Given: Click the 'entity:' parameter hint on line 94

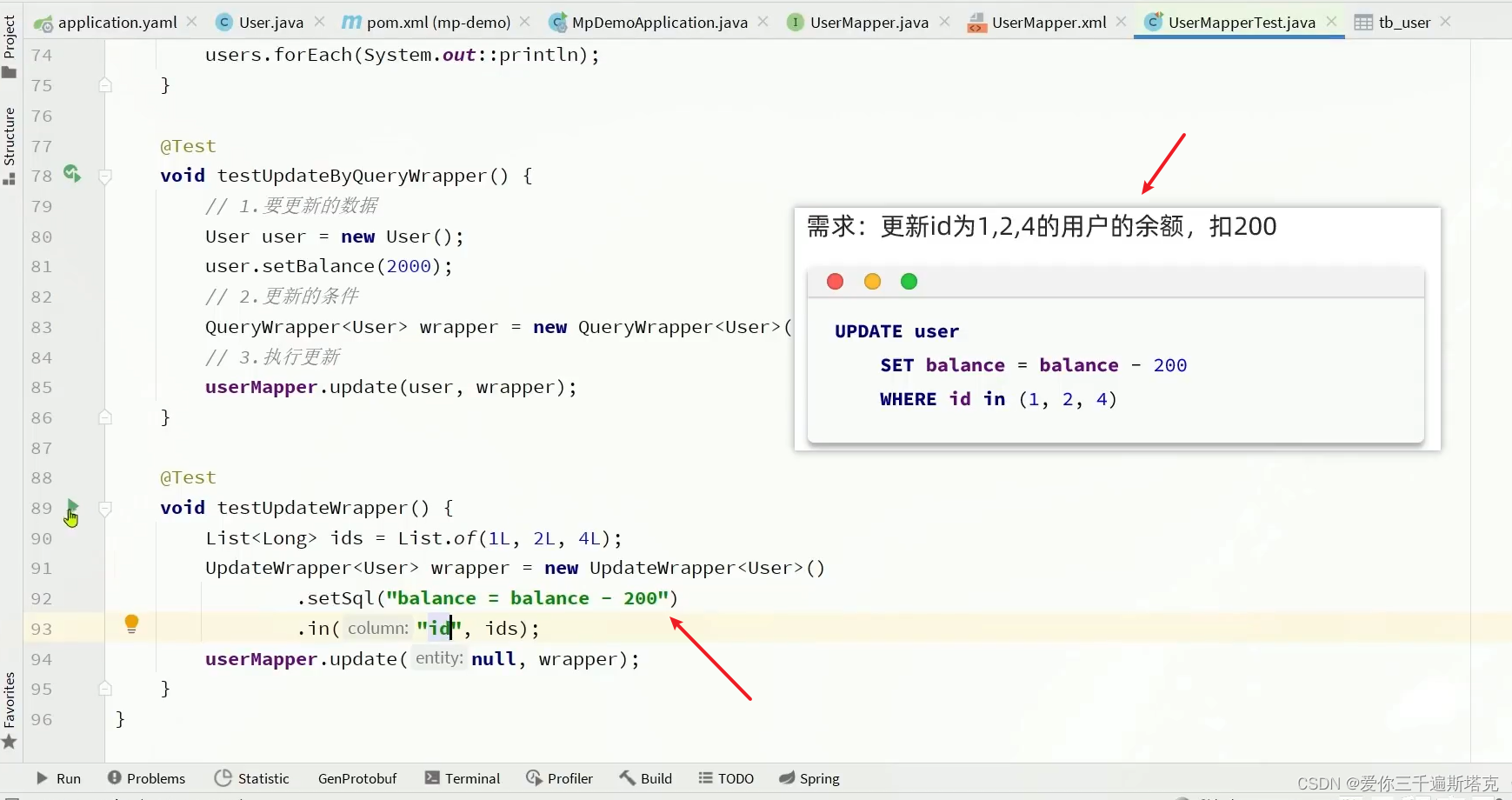Looking at the screenshot, I should point(439,658).
